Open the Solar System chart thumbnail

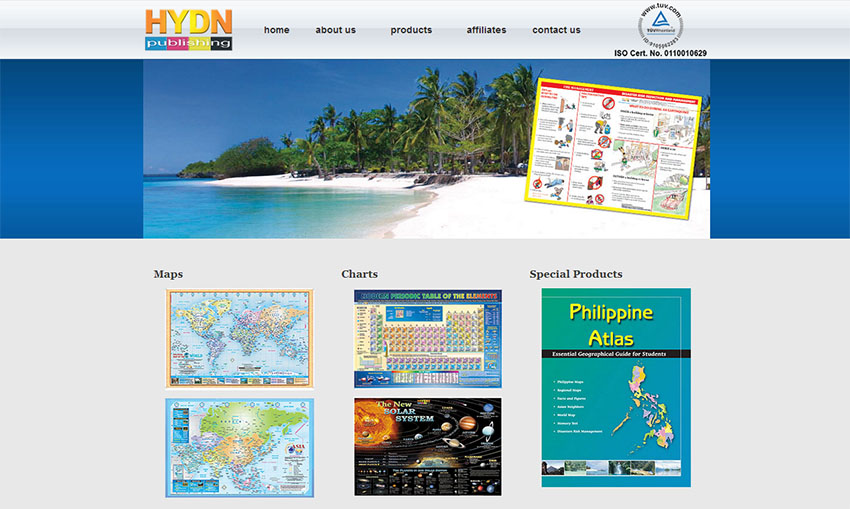tap(428, 447)
